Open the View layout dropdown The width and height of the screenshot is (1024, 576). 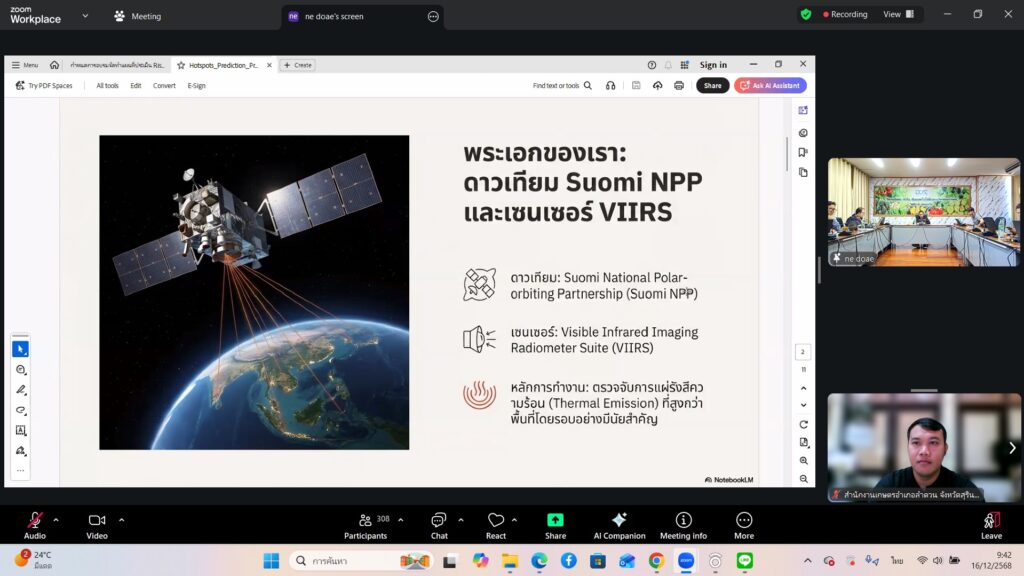(x=897, y=15)
